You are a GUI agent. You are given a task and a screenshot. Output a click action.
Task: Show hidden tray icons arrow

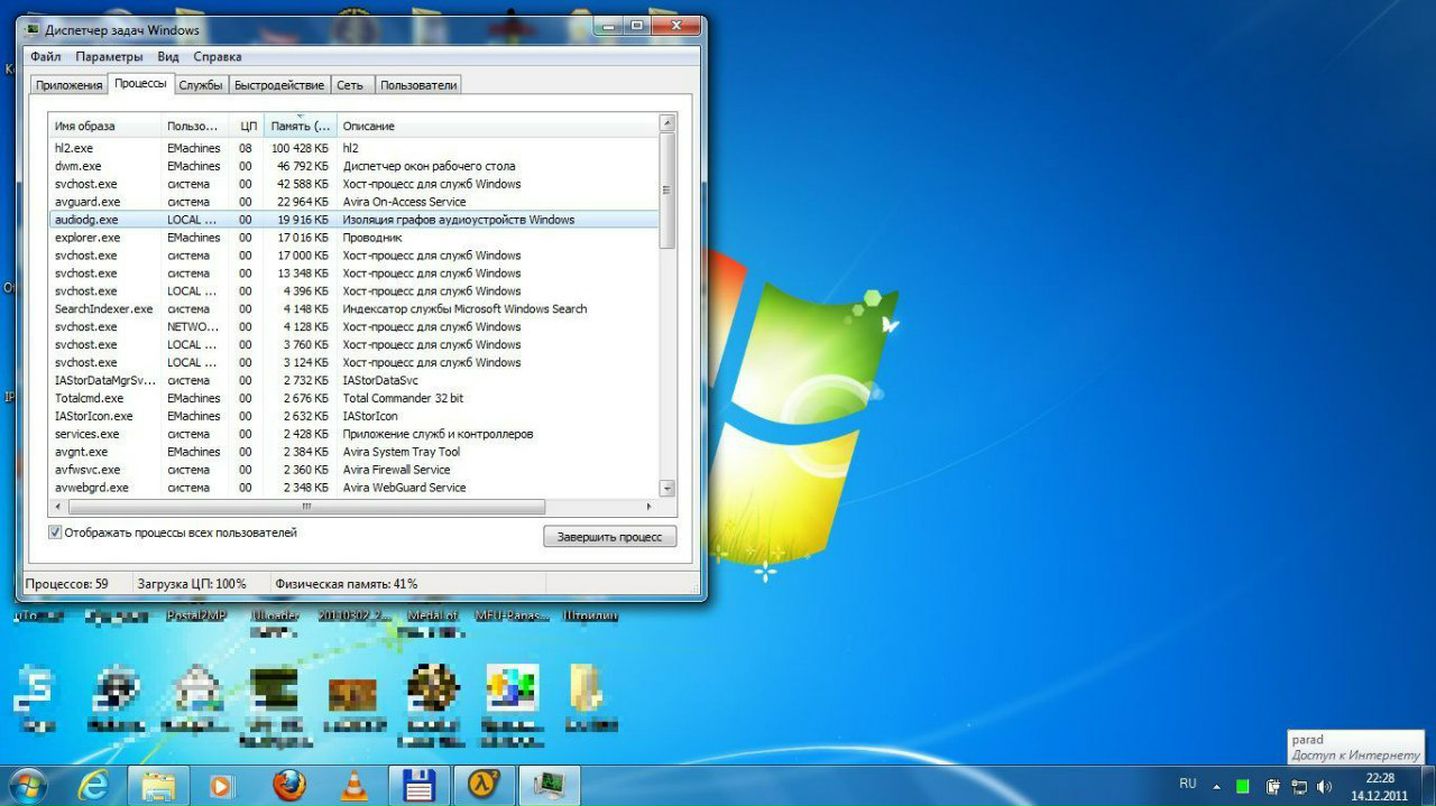point(1217,787)
